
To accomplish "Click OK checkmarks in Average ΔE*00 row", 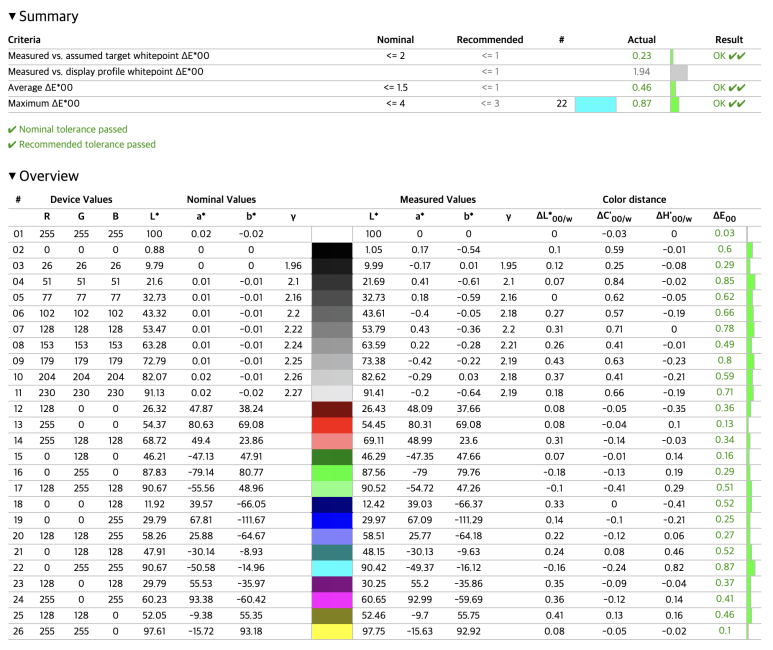I will 729,88.
